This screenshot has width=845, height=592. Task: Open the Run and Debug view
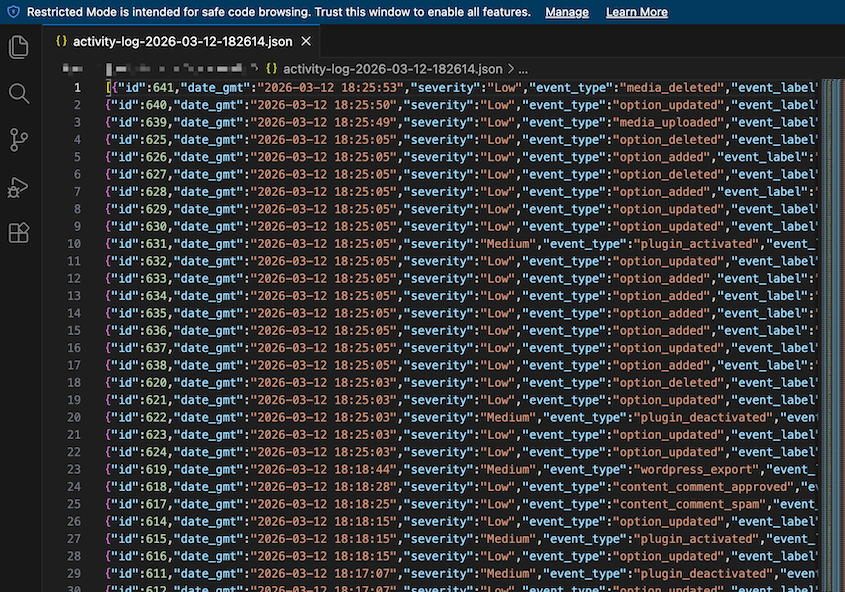tap(18, 185)
